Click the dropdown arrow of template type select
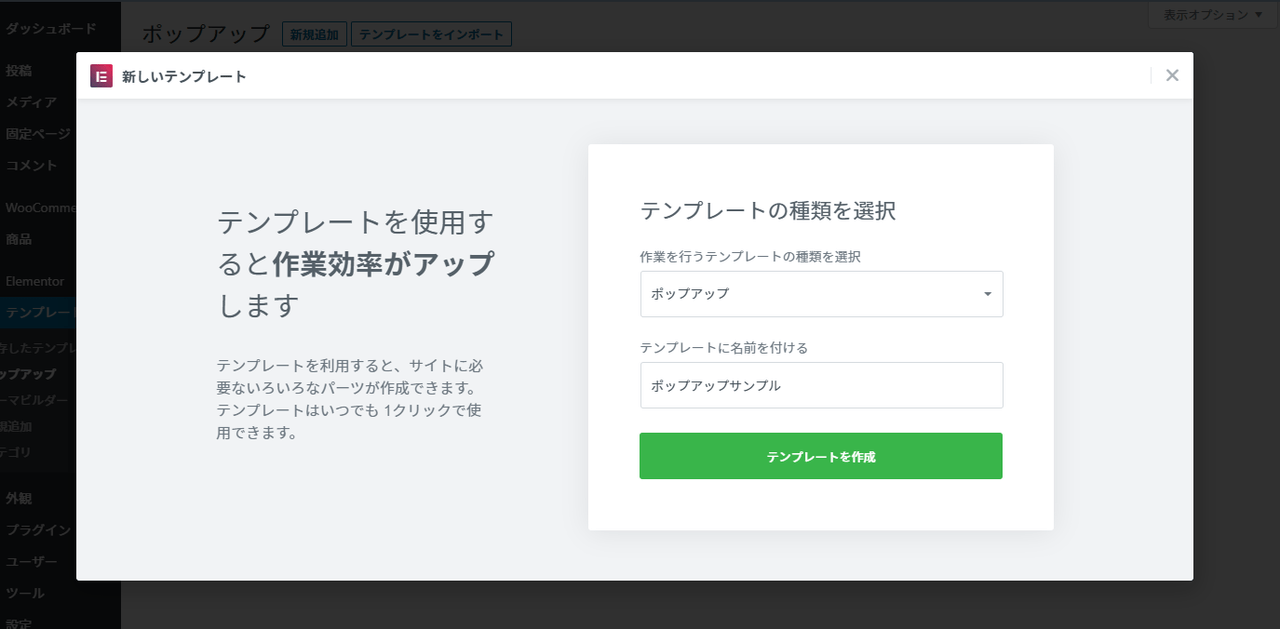1280x629 pixels. [987, 294]
